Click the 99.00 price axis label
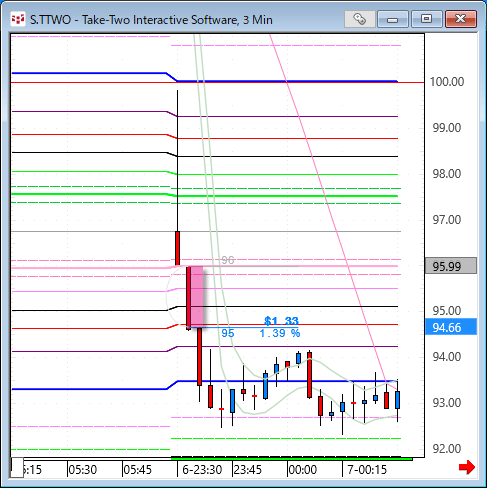 (447, 128)
